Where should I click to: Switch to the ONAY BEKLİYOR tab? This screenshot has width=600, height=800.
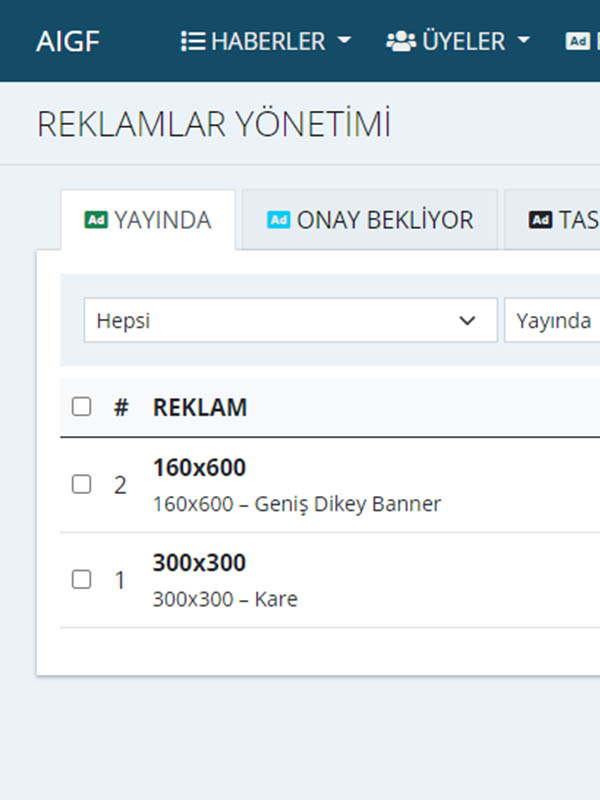coord(368,220)
